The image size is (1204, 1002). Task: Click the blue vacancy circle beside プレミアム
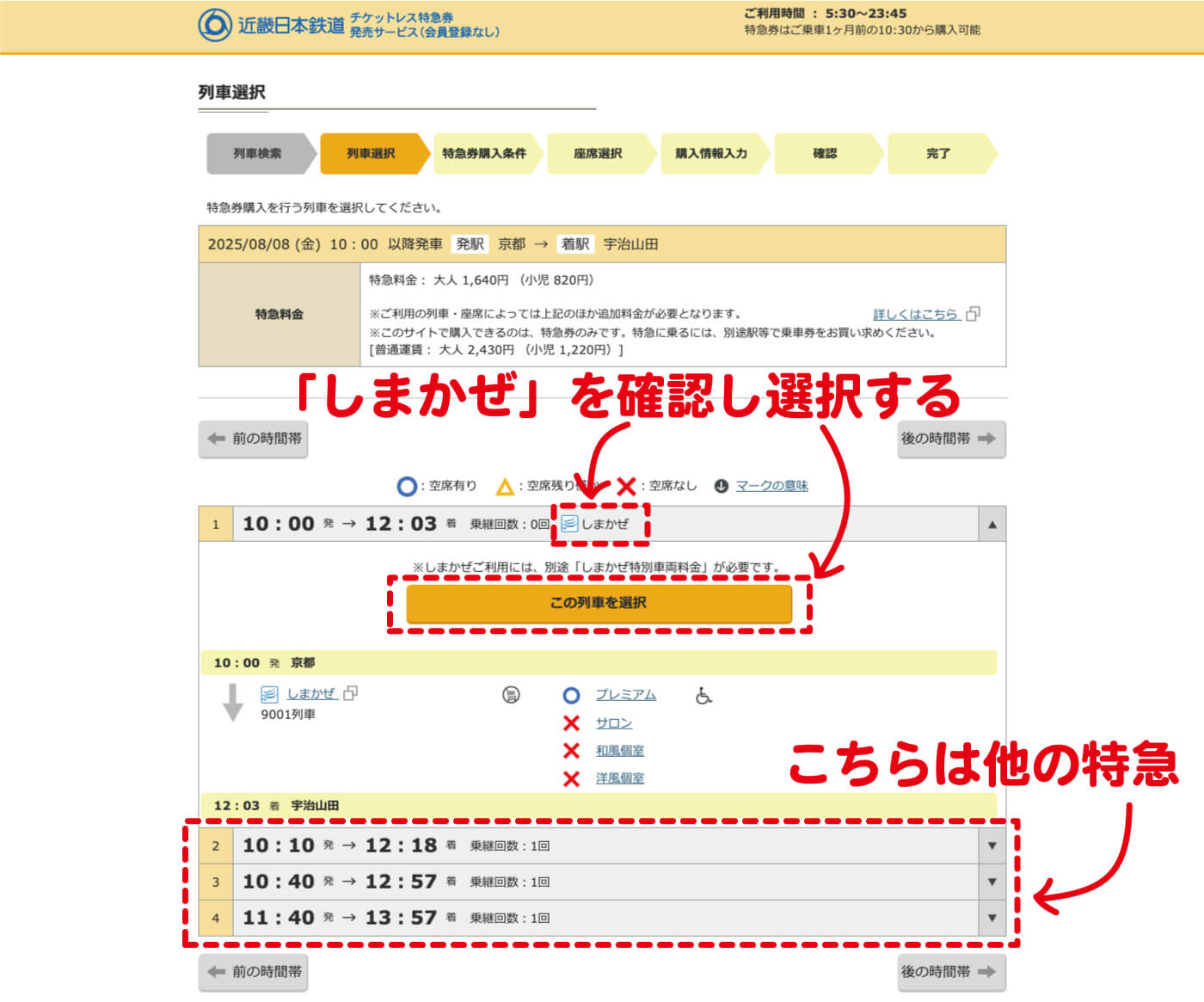coord(570,695)
